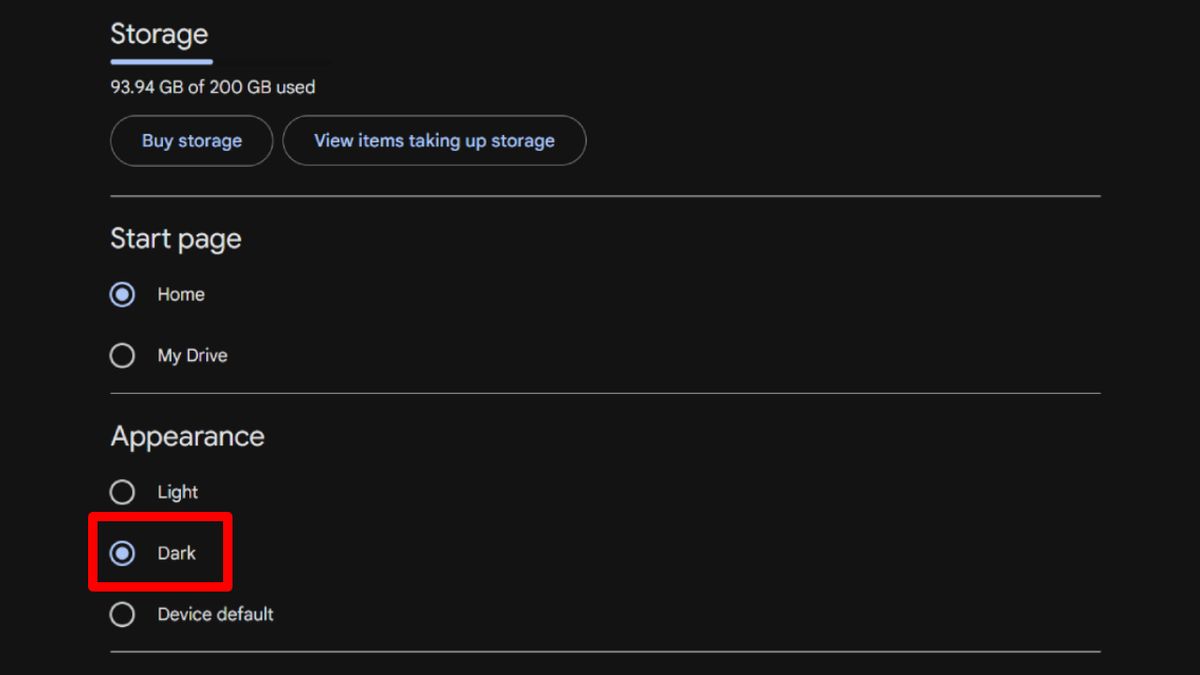Select the Dark appearance option

[x=122, y=551]
